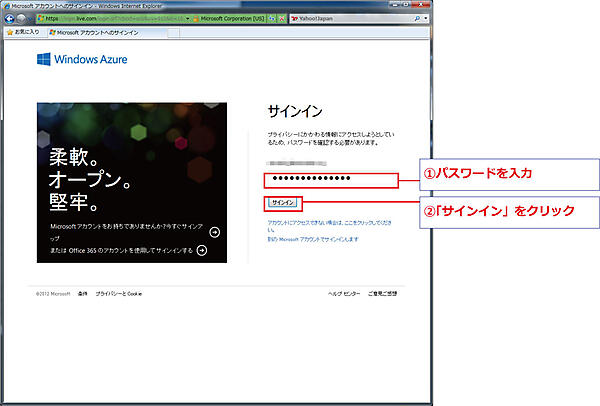Screen dimensions: 600x406
Task: Open プライバシーと Cookie footer link
Action: [x=119, y=293]
